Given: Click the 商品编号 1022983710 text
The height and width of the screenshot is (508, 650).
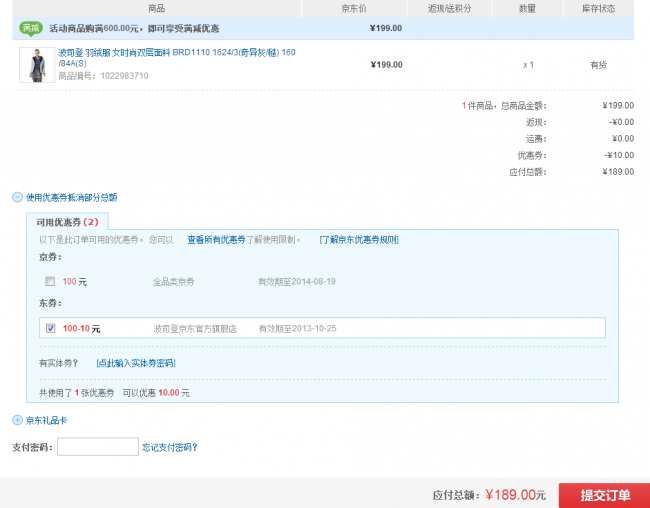Looking at the screenshot, I should pos(103,76).
